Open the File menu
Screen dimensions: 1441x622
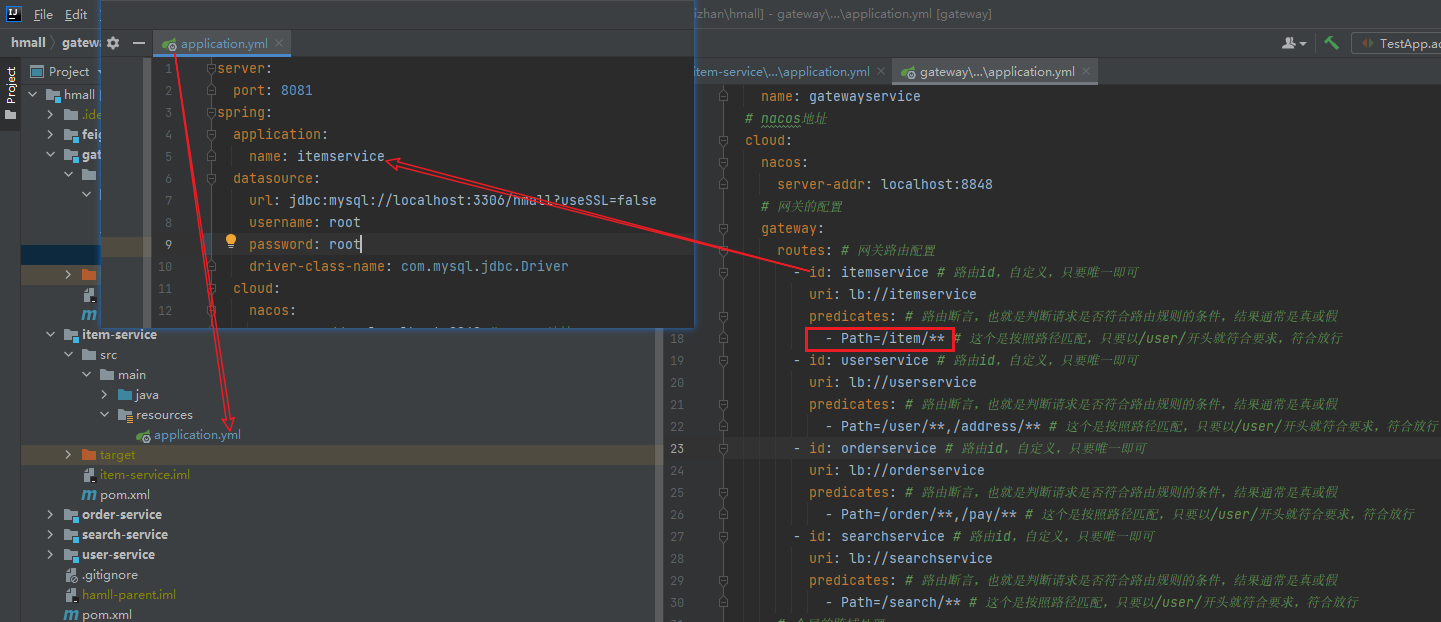point(43,15)
